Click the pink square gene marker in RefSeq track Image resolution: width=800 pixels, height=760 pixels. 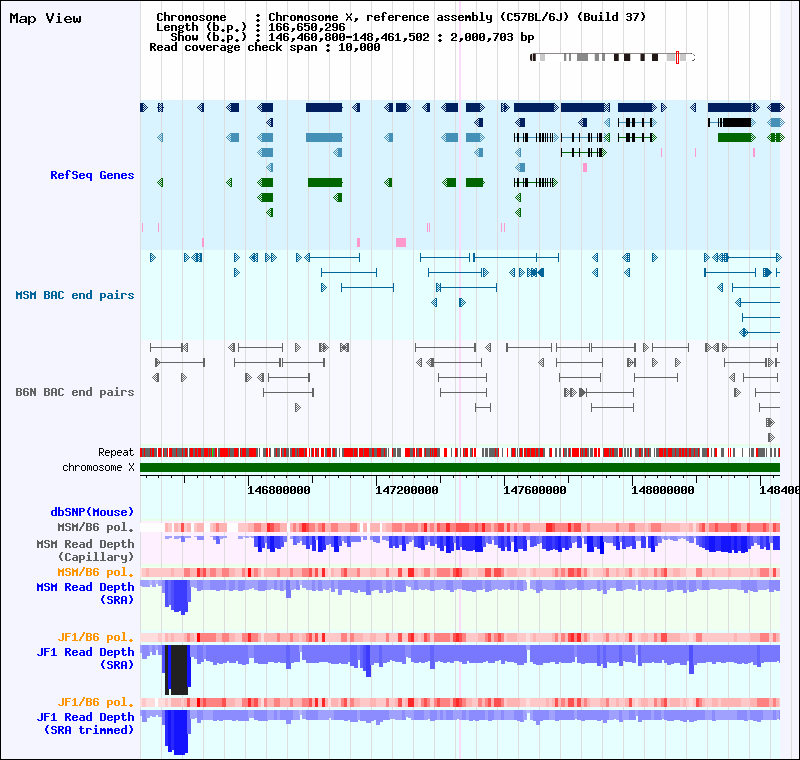(401, 242)
